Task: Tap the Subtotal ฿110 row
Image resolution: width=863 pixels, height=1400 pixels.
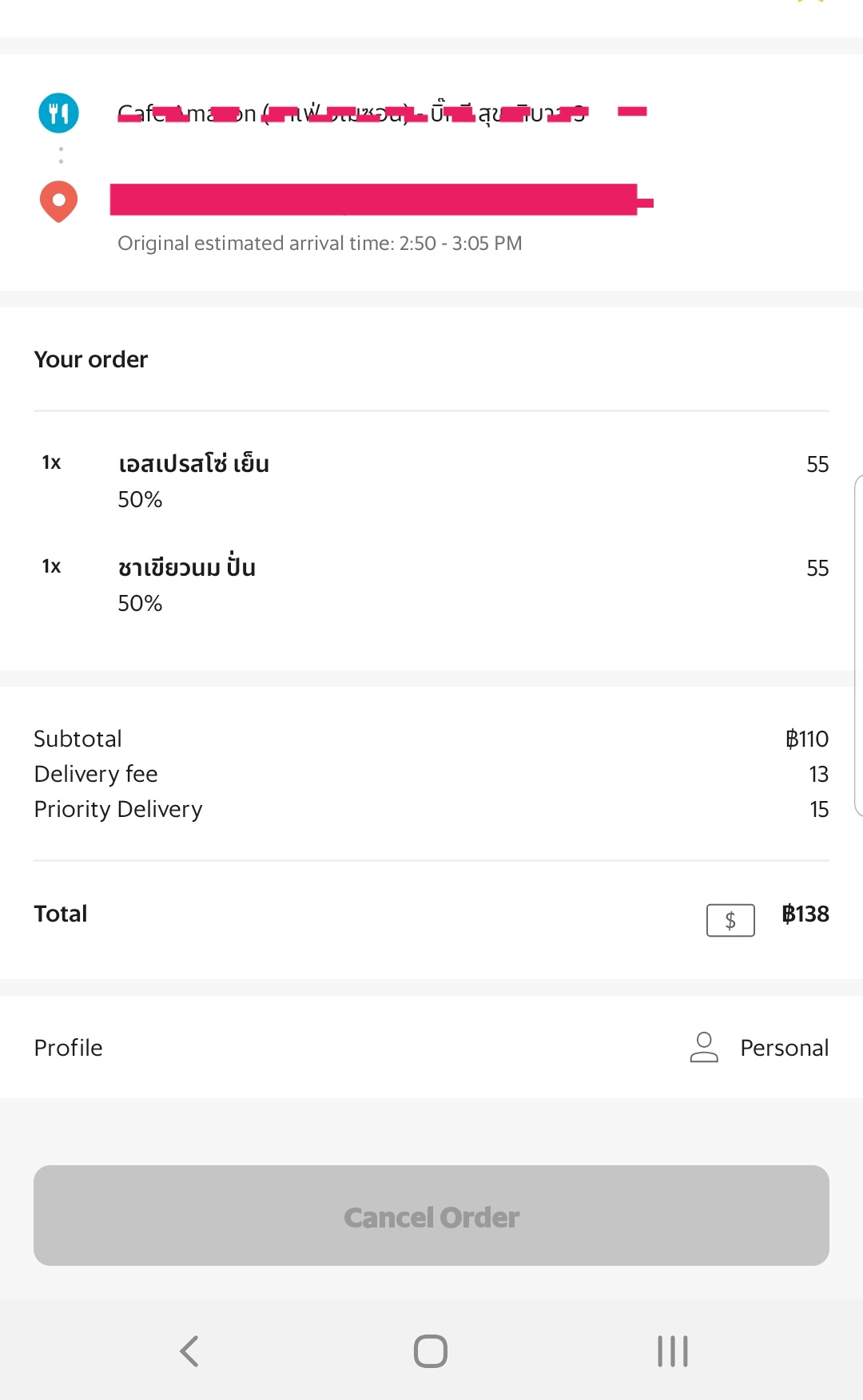Action: 431,739
